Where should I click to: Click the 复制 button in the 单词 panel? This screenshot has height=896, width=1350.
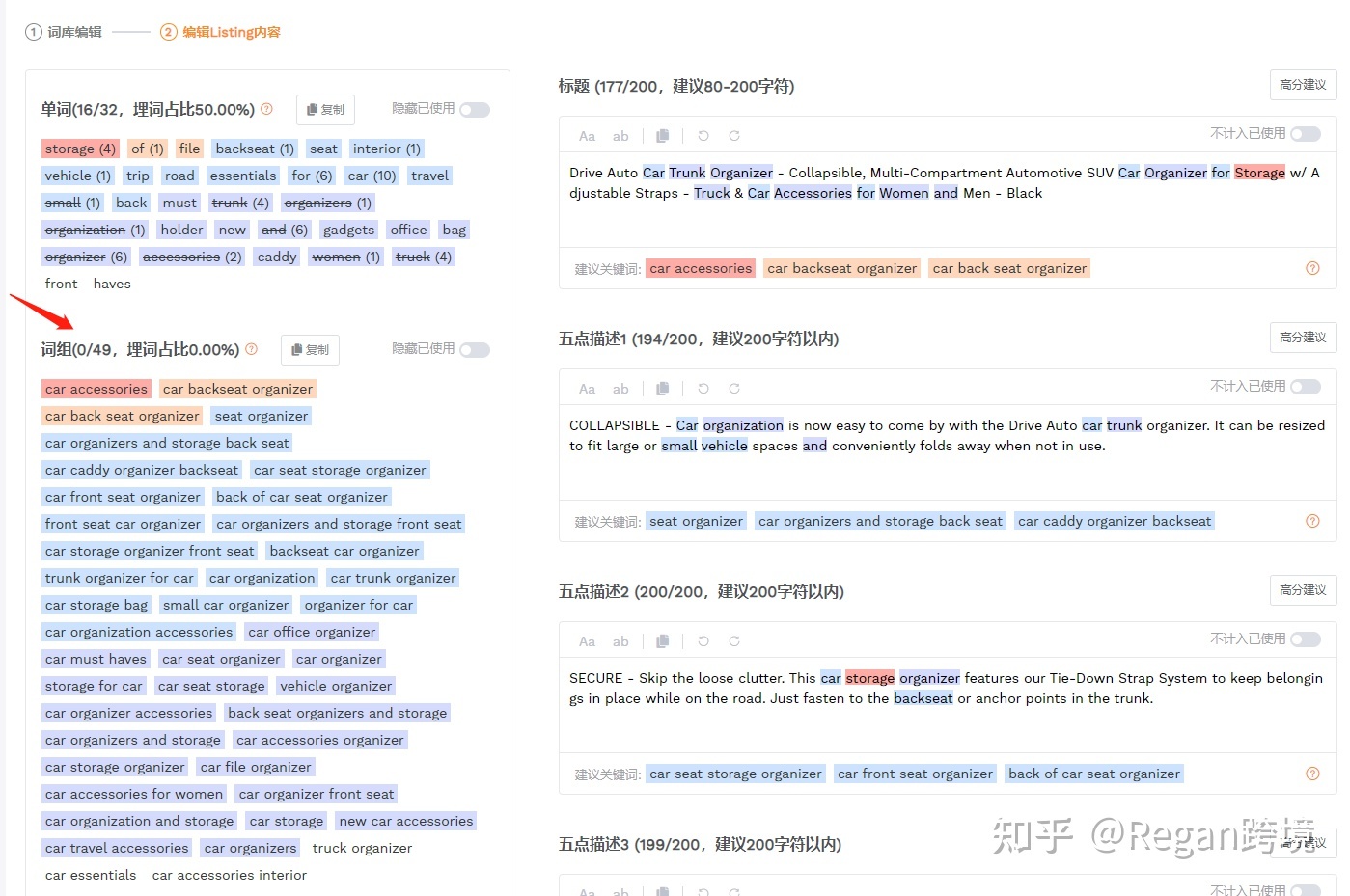point(325,109)
